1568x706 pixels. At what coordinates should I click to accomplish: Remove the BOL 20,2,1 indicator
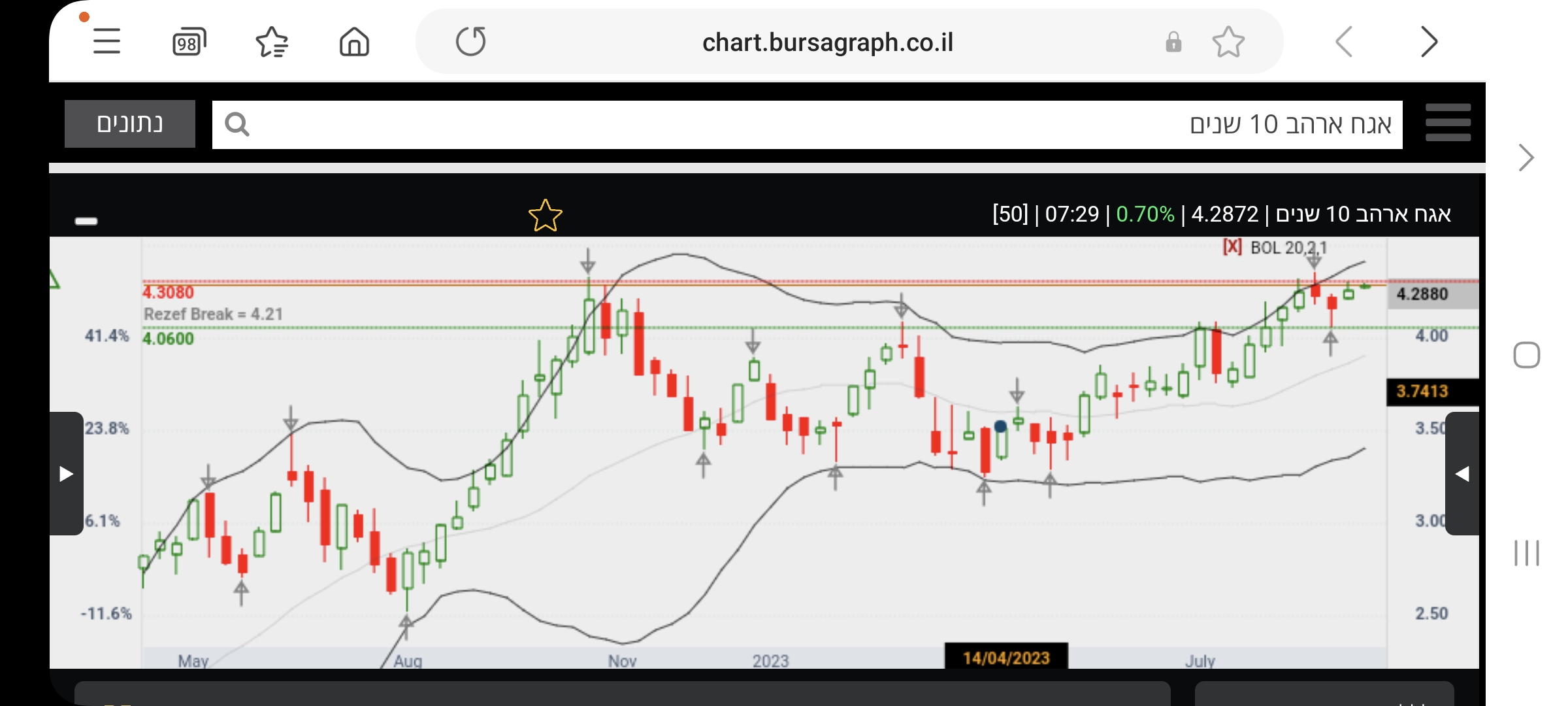(1232, 247)
